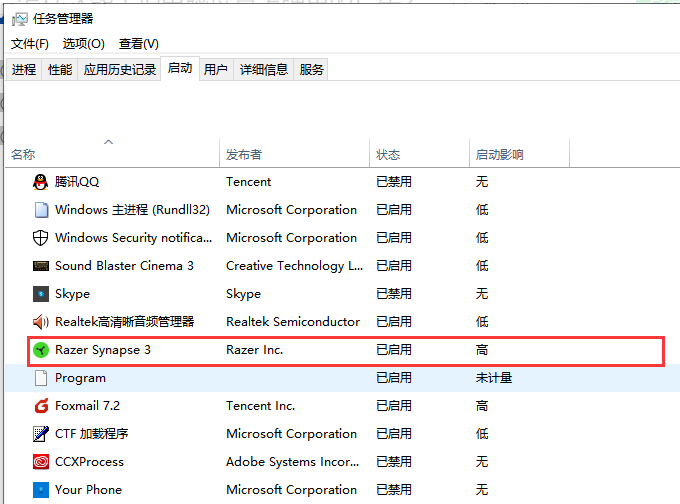Screen dimensions: 680x504
Task: Switch to the 性能 tab
Action: (60, 70)
